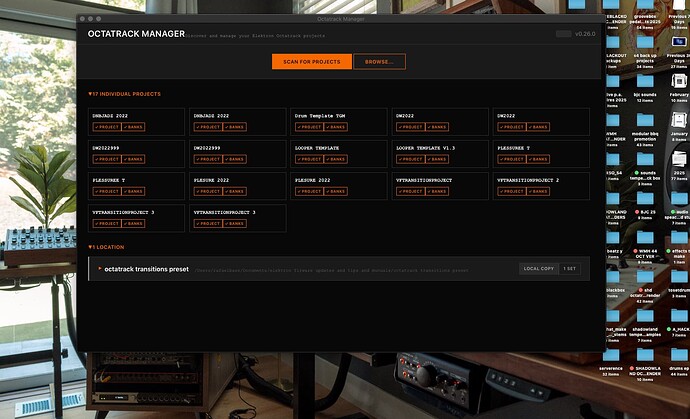
Task: Open the groovebox pedal desktop folder
Action: click(645, 5)
